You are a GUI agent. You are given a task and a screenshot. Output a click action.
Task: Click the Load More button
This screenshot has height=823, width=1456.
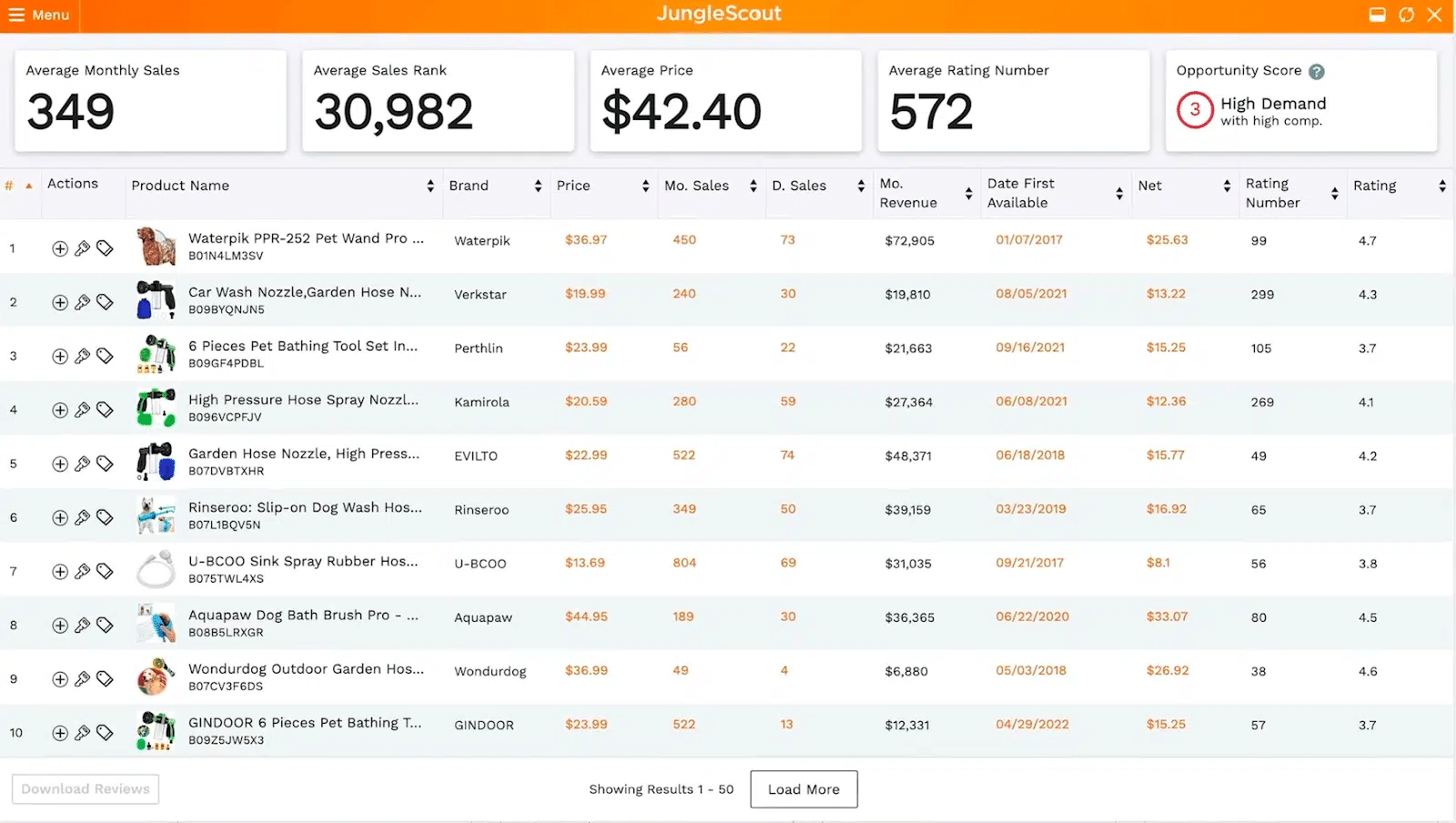pyautogui.click(x=804, y=789)
